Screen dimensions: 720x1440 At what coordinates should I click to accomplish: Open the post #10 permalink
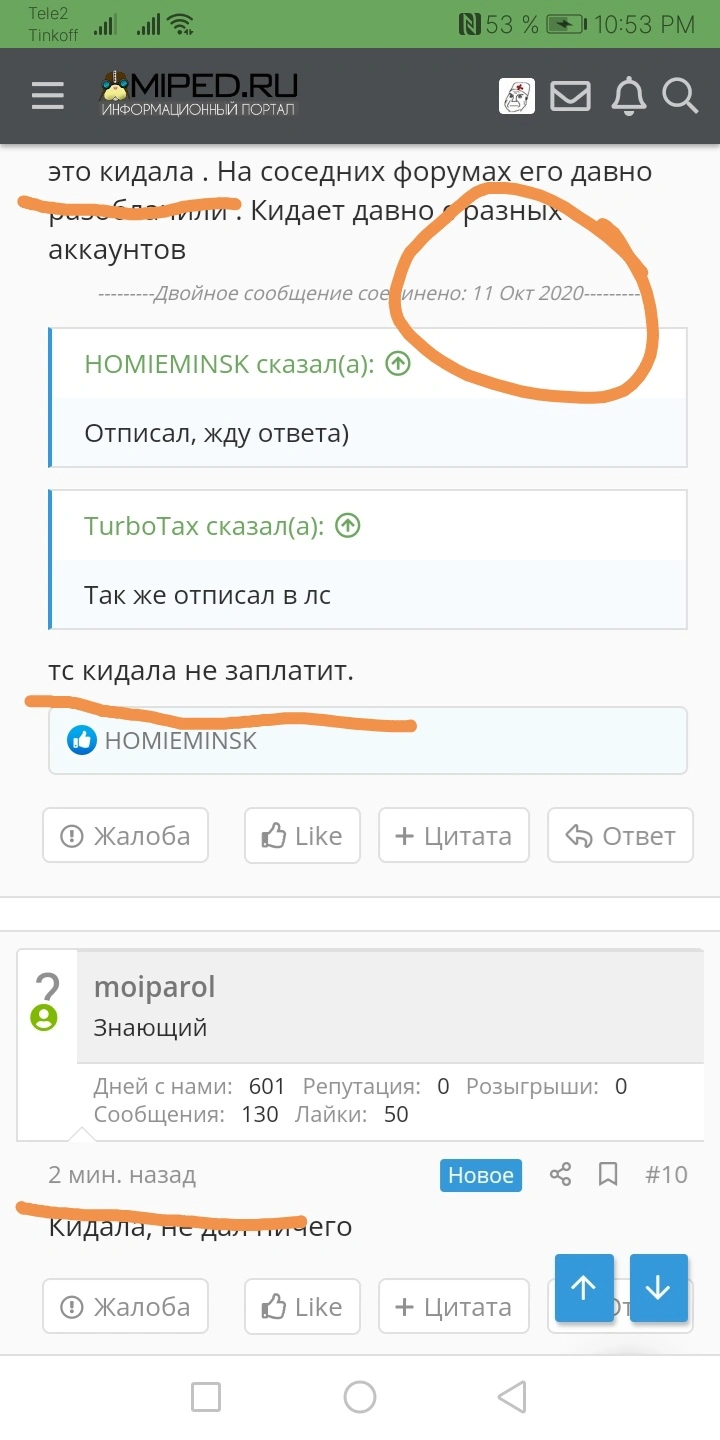click(667, 1174)
